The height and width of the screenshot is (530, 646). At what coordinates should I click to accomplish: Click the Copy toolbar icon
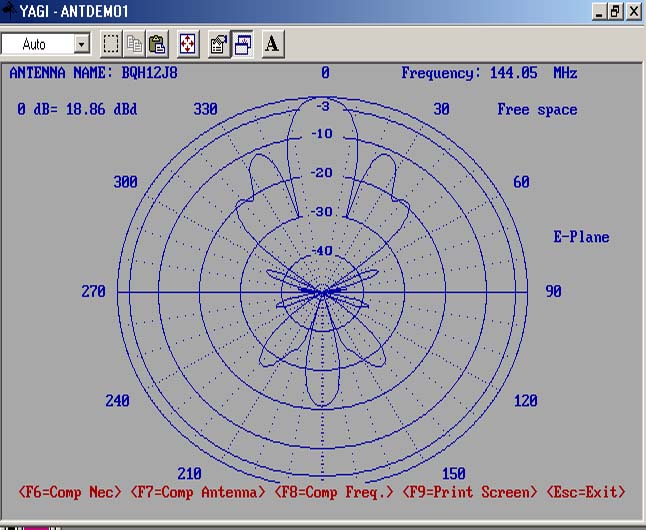coord(134,44)
